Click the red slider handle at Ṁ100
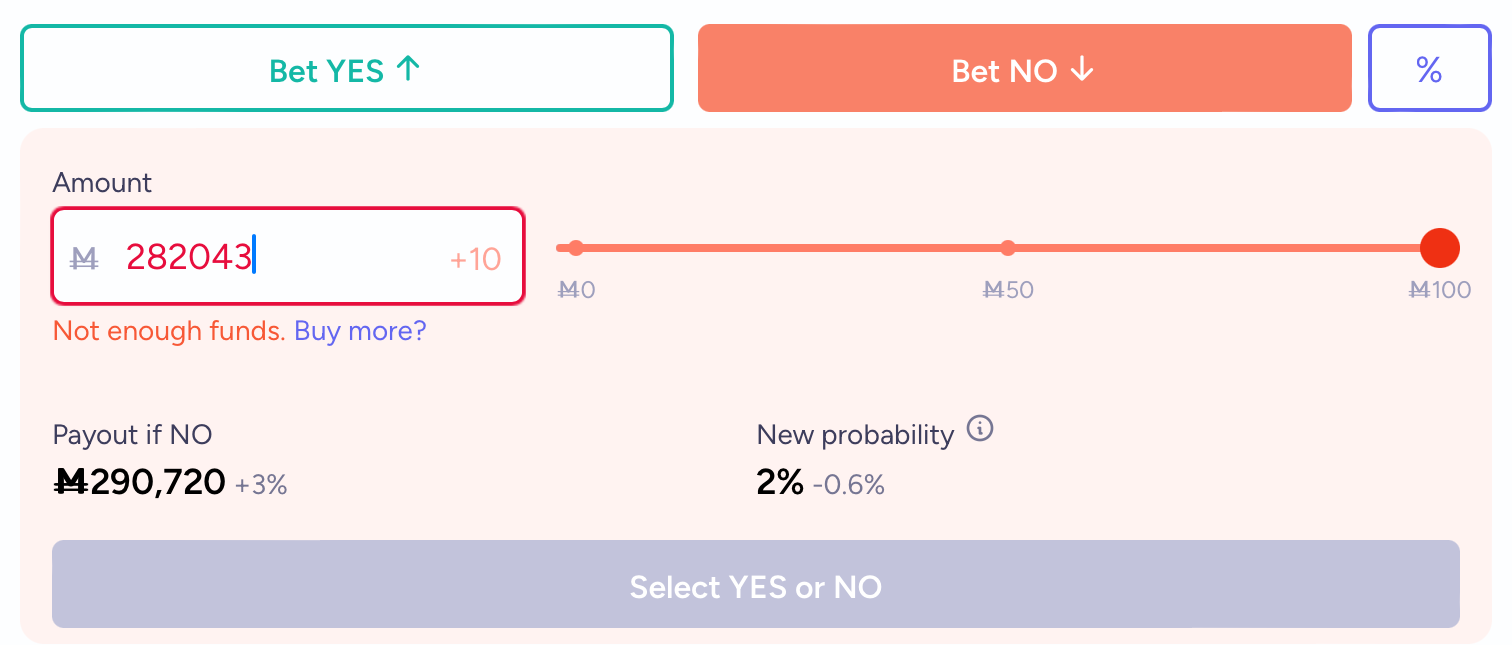Image resolution: width=1512 pixels, height=645 pixels. click(1439, 247)
